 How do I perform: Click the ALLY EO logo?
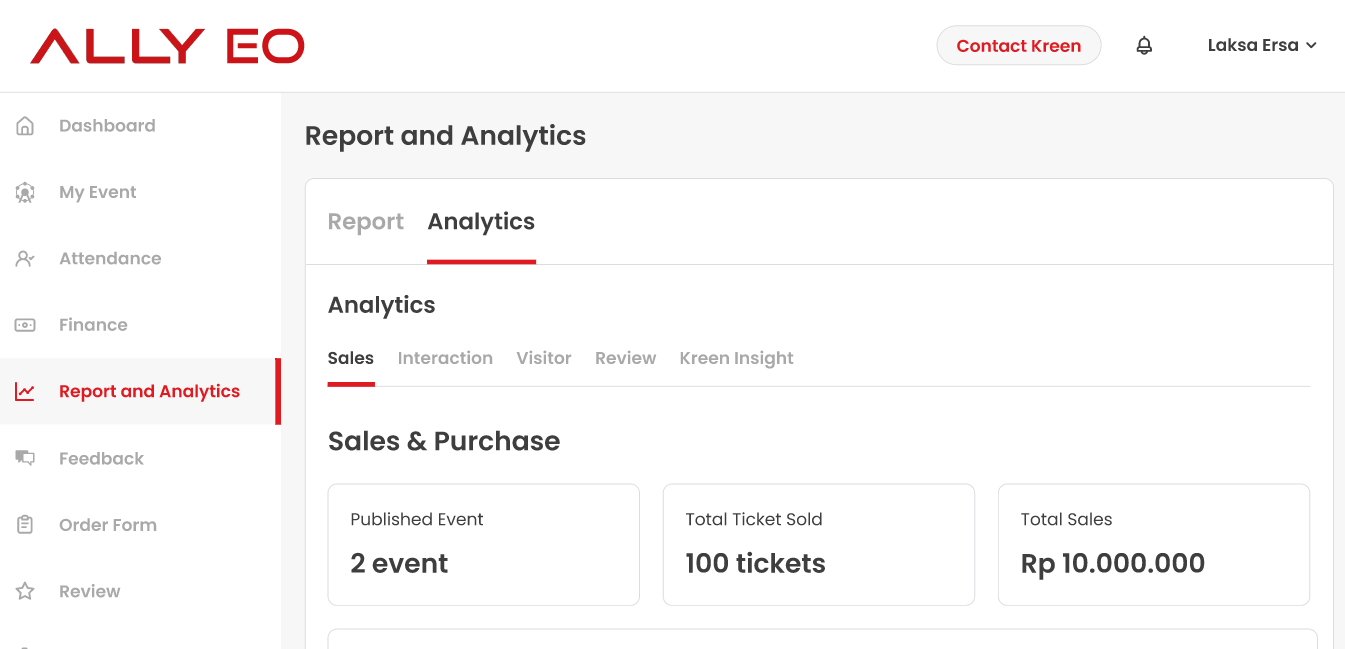pyautogui.click(x=167, y=46)
